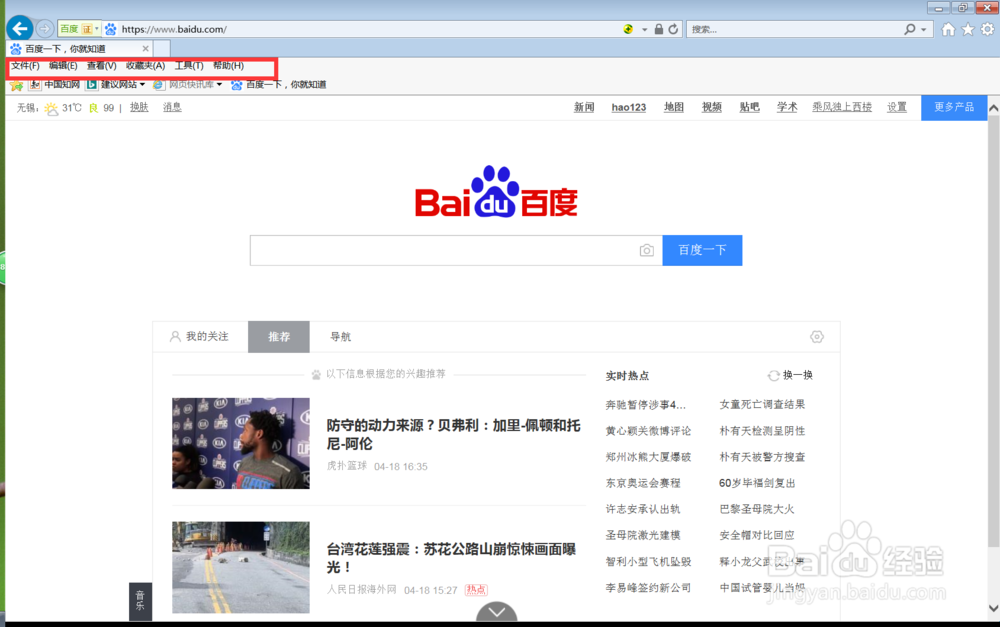
Task: Open favorites with the star icon
Action: pos(968,29)
